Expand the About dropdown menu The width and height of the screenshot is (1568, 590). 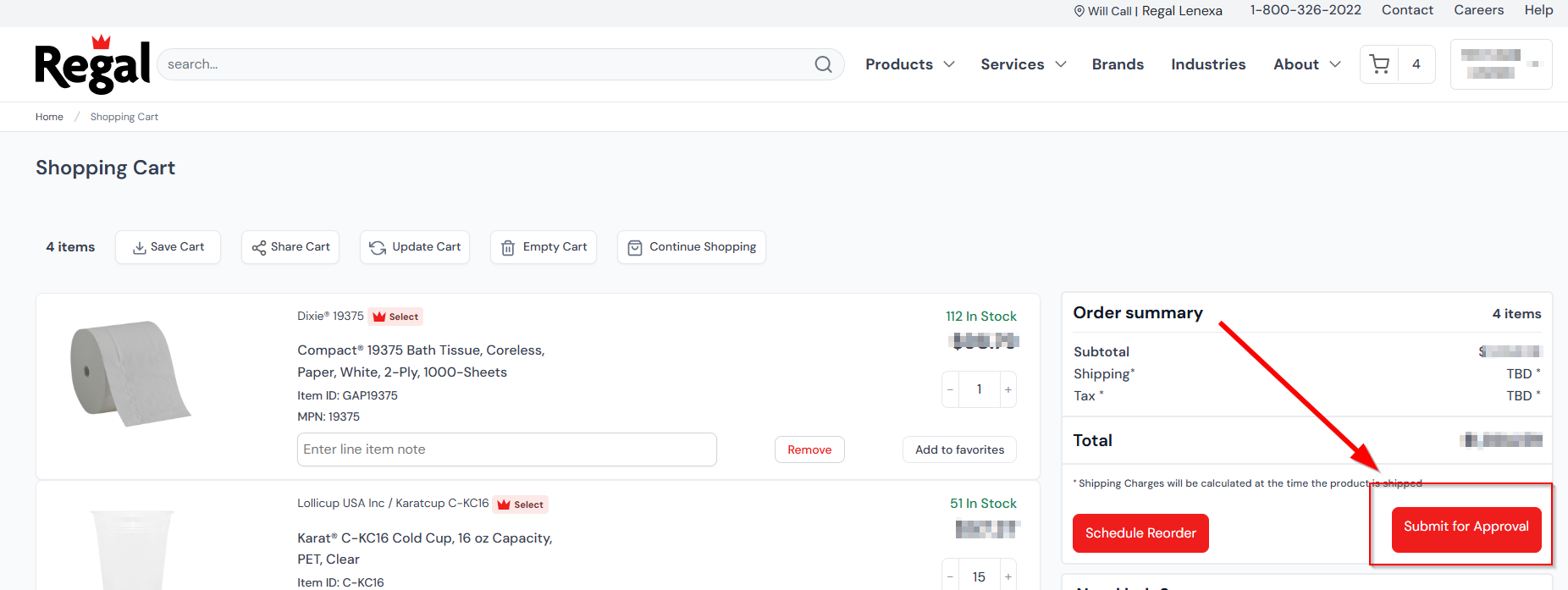coord(1306,64)
